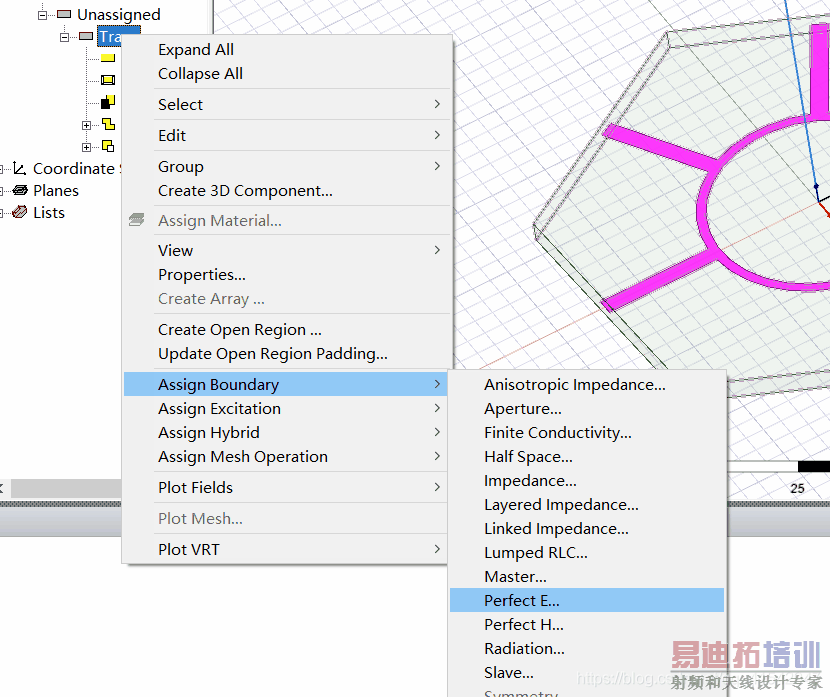This screenshot has height=697, width=830.
Task: Expand the first yellow unite-shape child node
Action: 86,125
